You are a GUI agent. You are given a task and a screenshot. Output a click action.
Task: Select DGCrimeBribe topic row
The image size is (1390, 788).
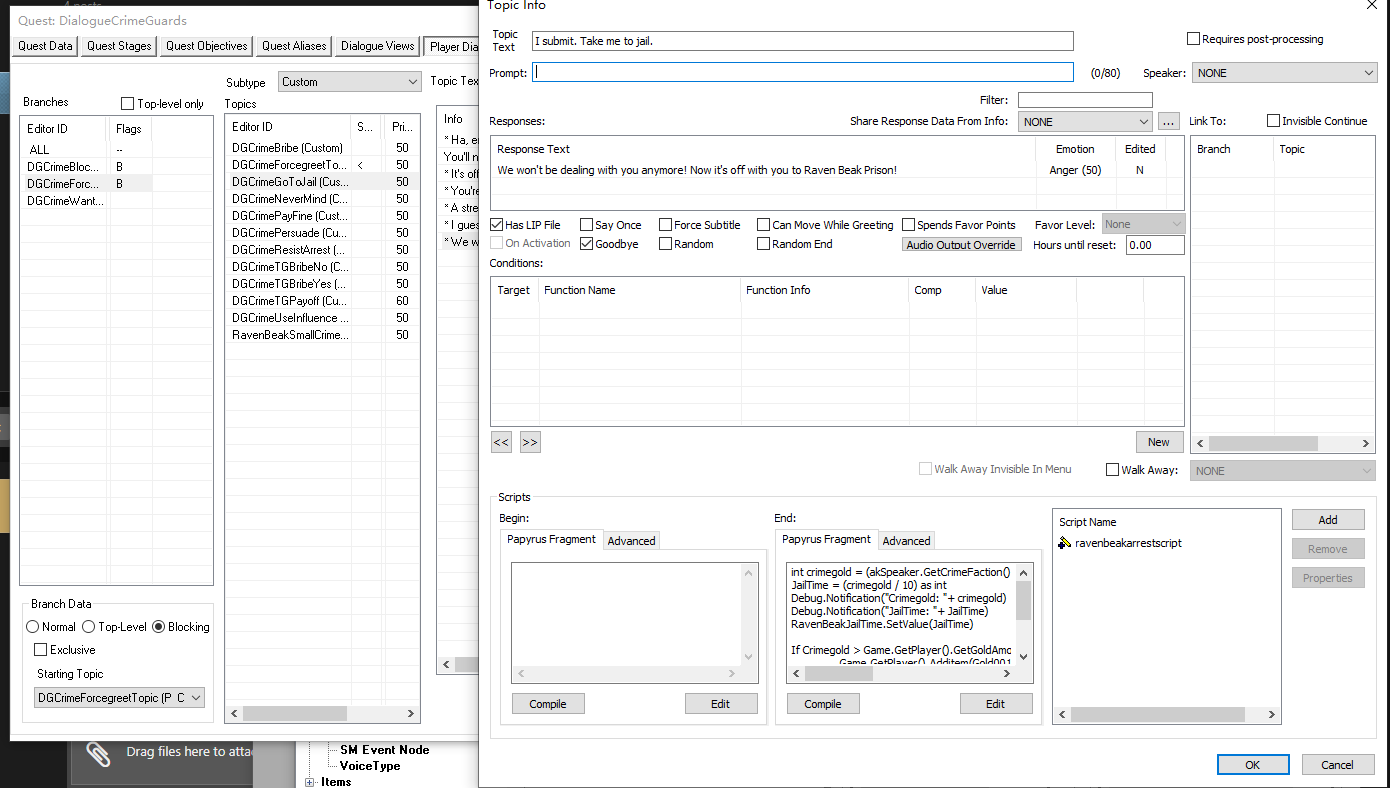pyautogui.click(x=321, y=148)
